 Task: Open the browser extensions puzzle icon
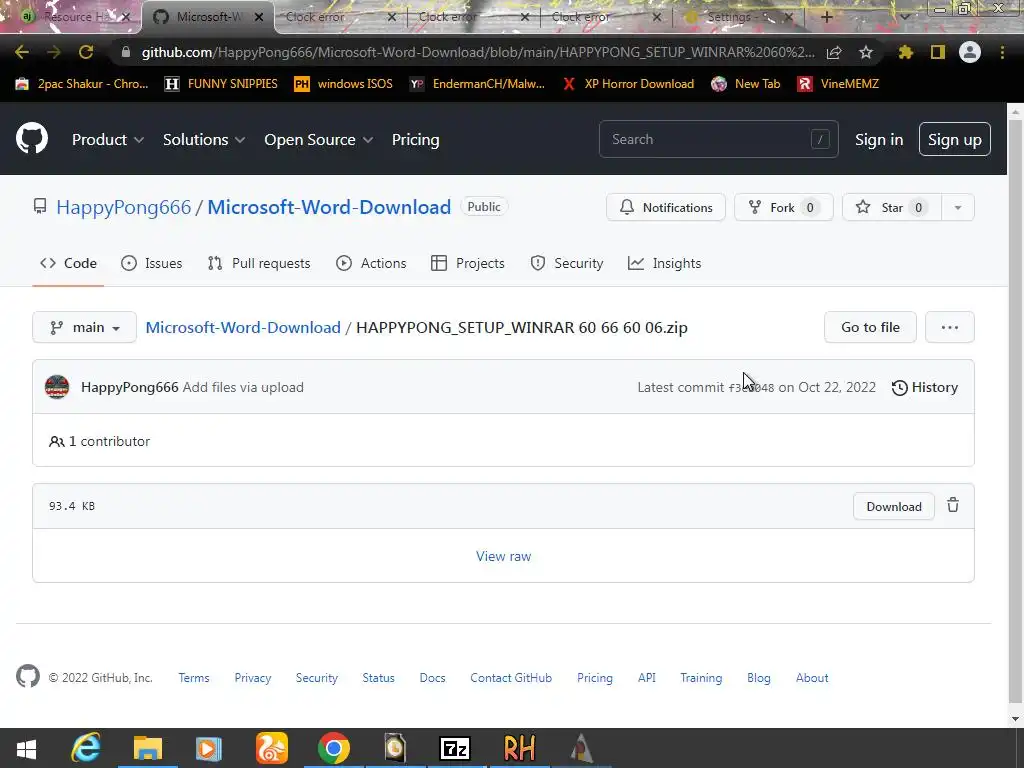[x=905, y=52]
